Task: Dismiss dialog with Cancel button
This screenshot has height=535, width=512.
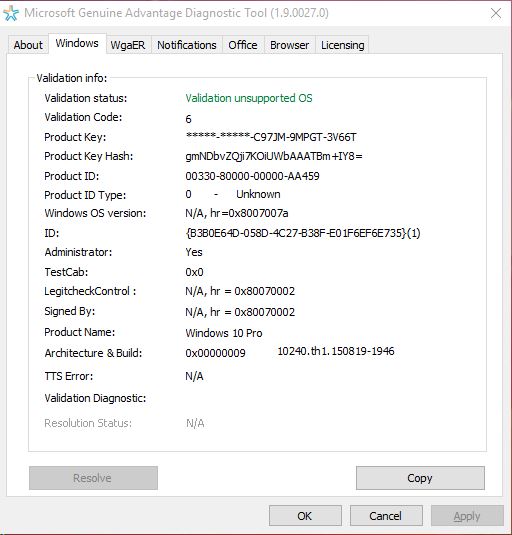Action: coord(386,516)
